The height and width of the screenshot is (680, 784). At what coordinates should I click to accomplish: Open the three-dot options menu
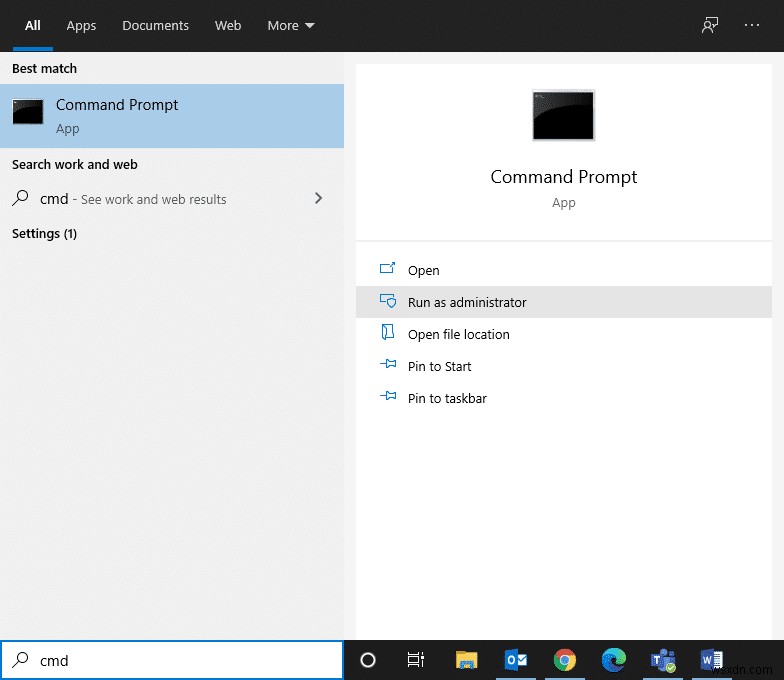752,26
